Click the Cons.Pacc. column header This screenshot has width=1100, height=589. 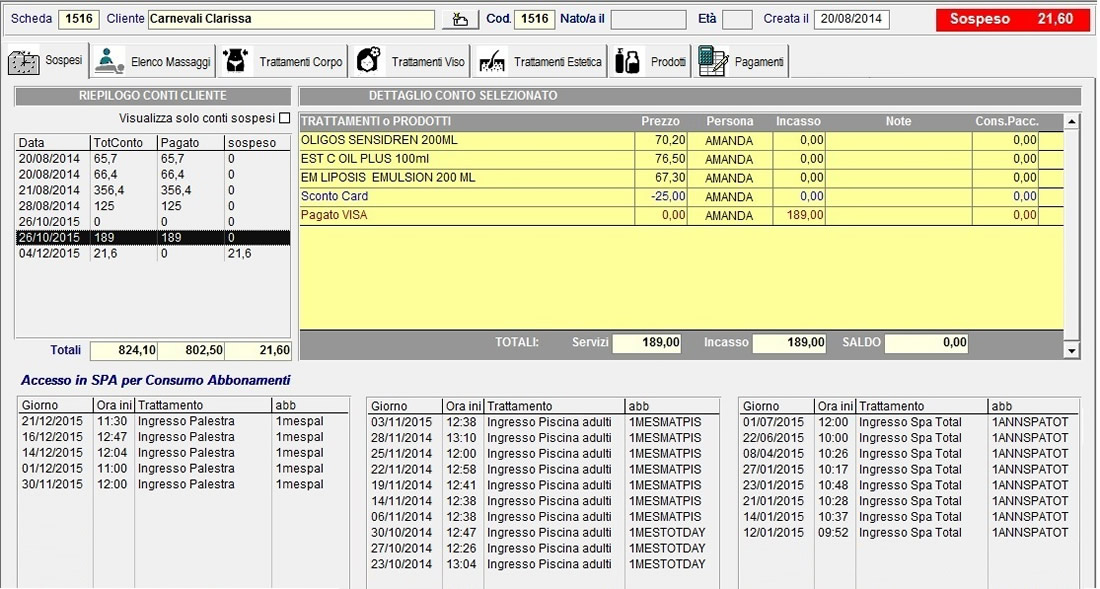tap(1007, 121)
